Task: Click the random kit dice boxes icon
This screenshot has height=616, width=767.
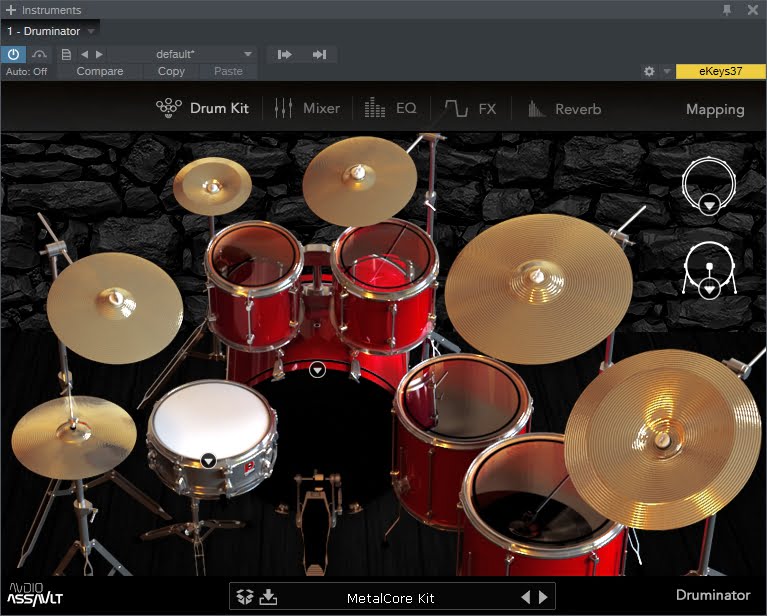Action: 245,596
